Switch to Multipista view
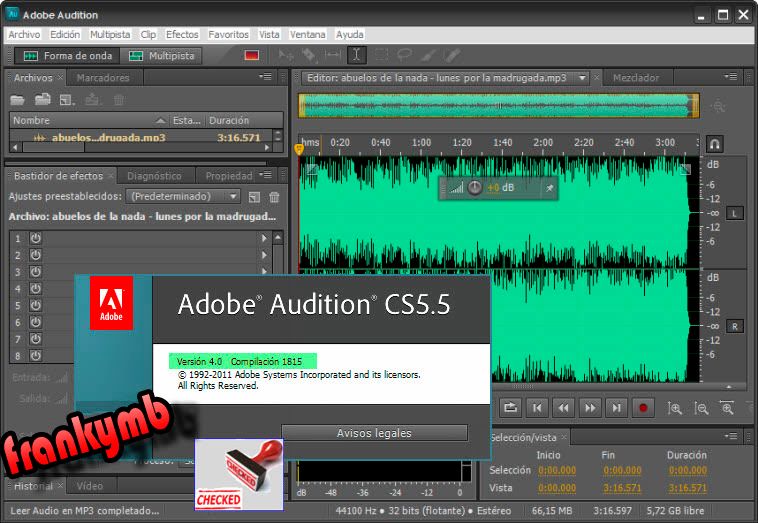This screenshot has width=758, height=523. coord(161,56)
